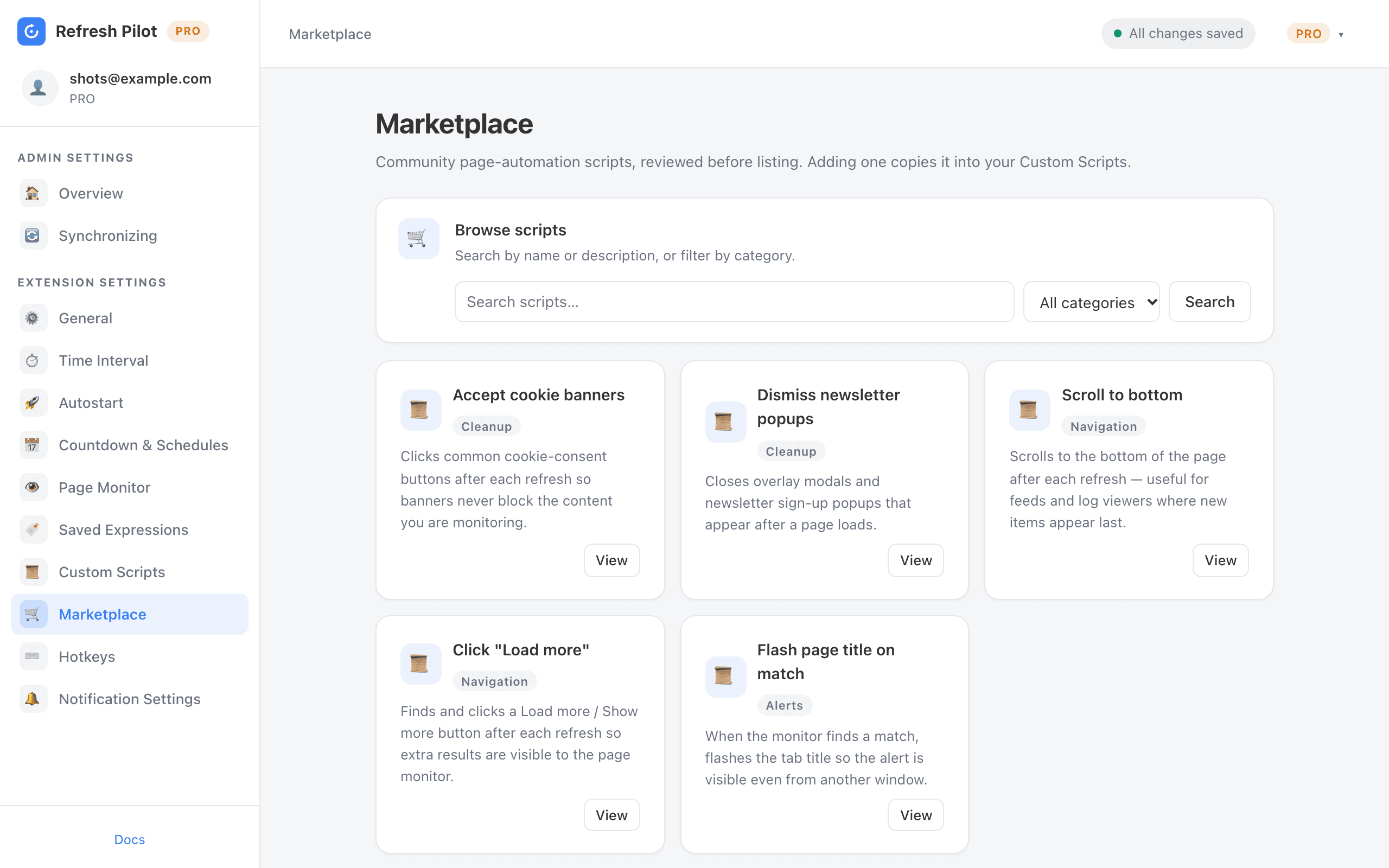Click the Synchronizing sync icon

33,236
